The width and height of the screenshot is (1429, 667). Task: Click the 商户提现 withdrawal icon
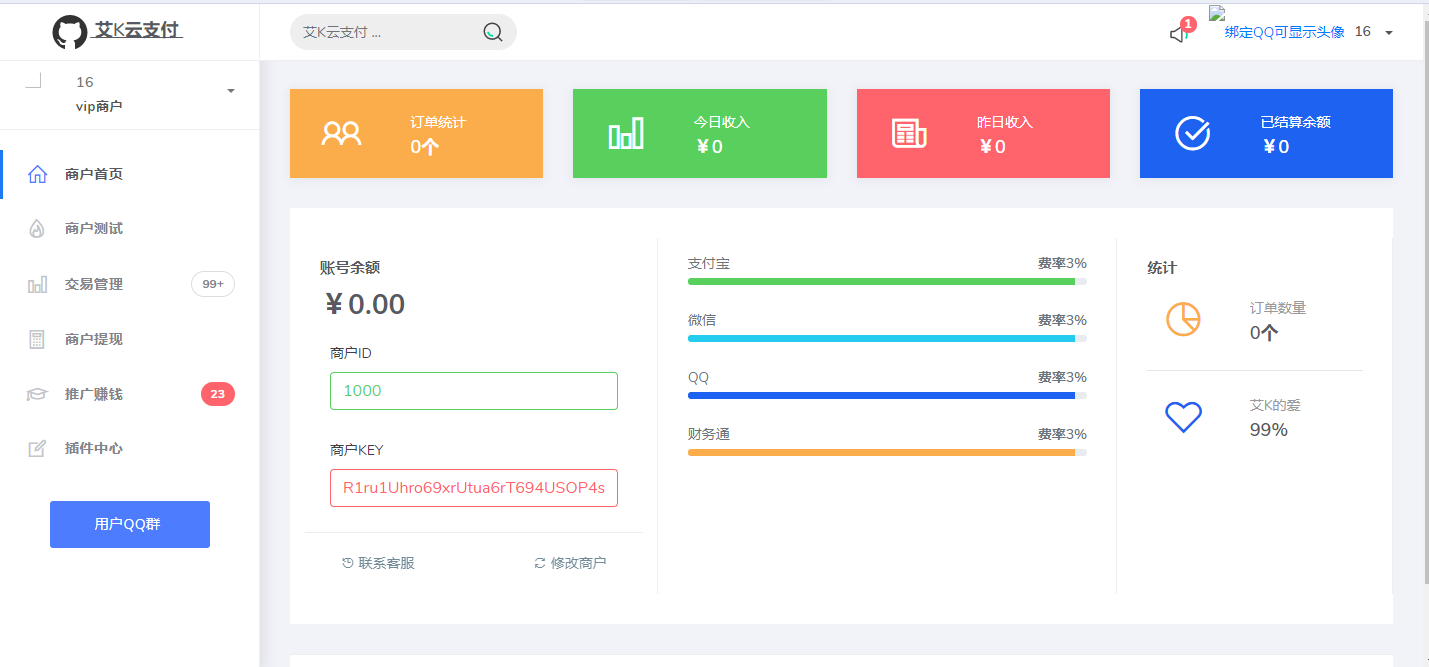pos(37,338)
